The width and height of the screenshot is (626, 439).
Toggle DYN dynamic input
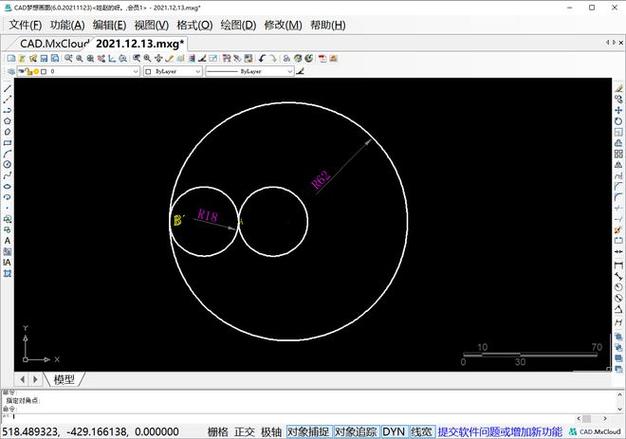coord(395,432)
